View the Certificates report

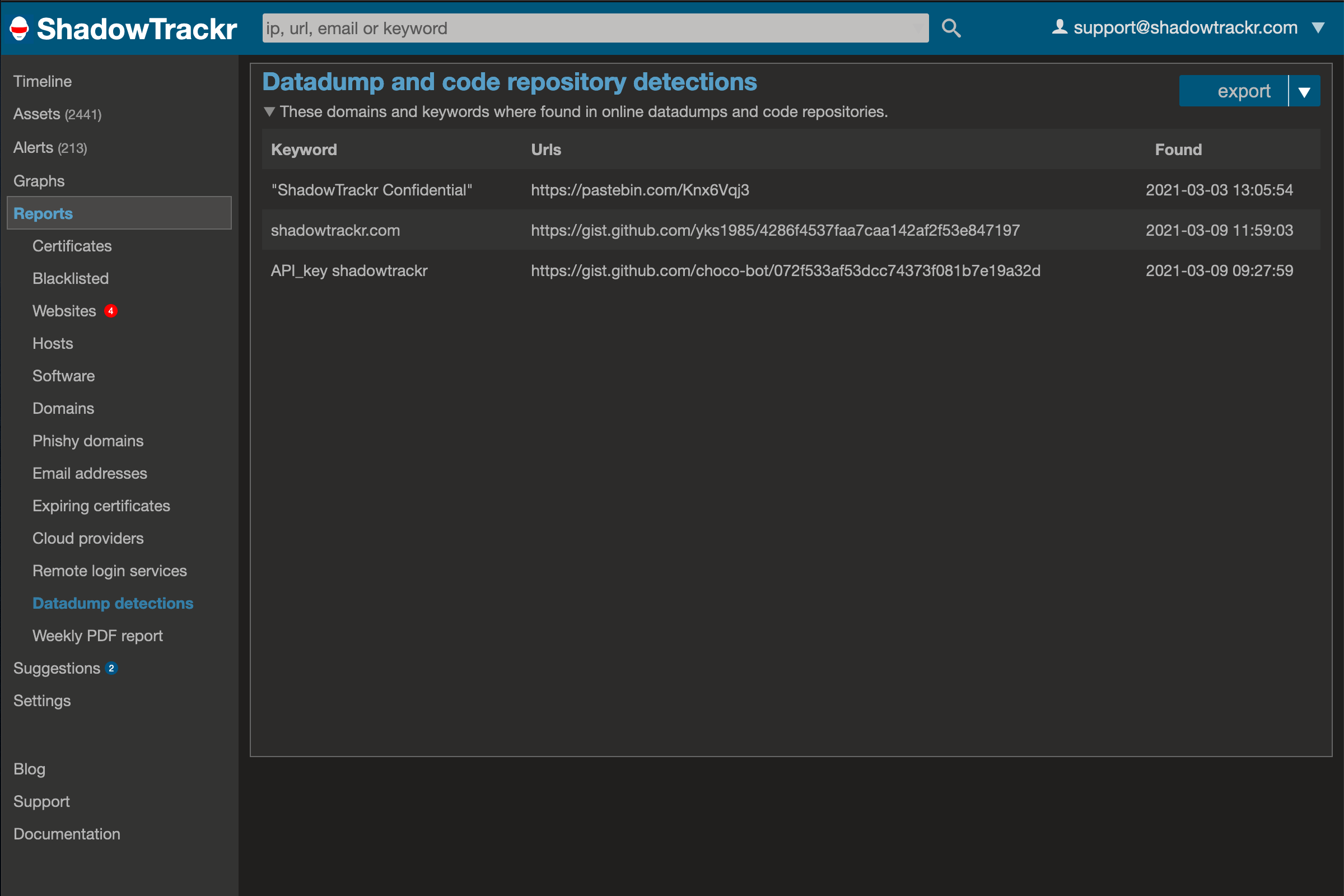coord(72,246)
